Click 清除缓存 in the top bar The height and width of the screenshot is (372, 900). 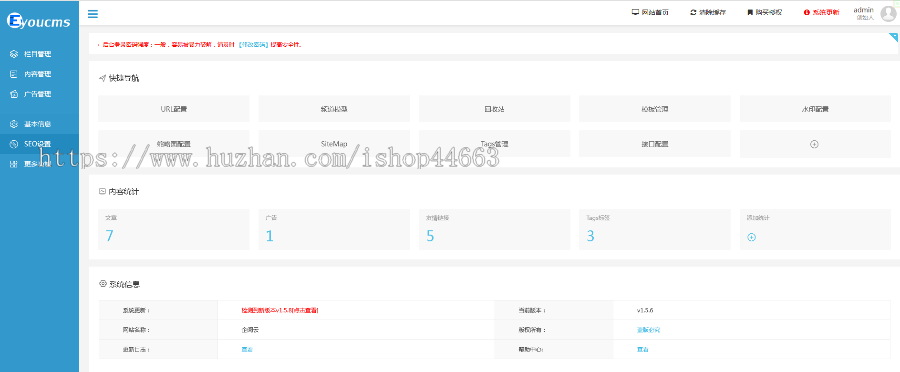coord(712,12)
